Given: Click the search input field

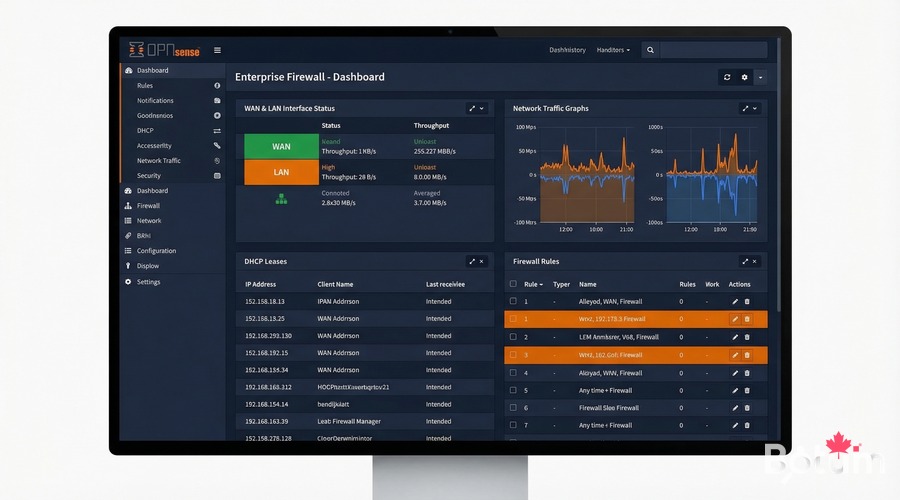Looking at the screenshot, I should click(713, 50).
